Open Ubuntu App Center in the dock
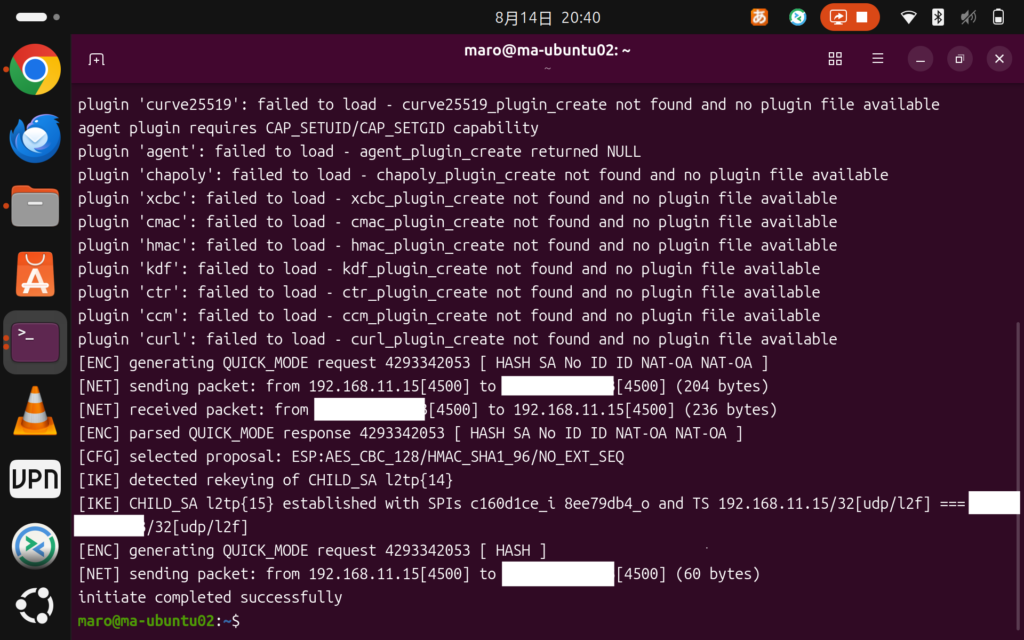The width and height of the screenshot is (1024, 640). click(35, 274)
